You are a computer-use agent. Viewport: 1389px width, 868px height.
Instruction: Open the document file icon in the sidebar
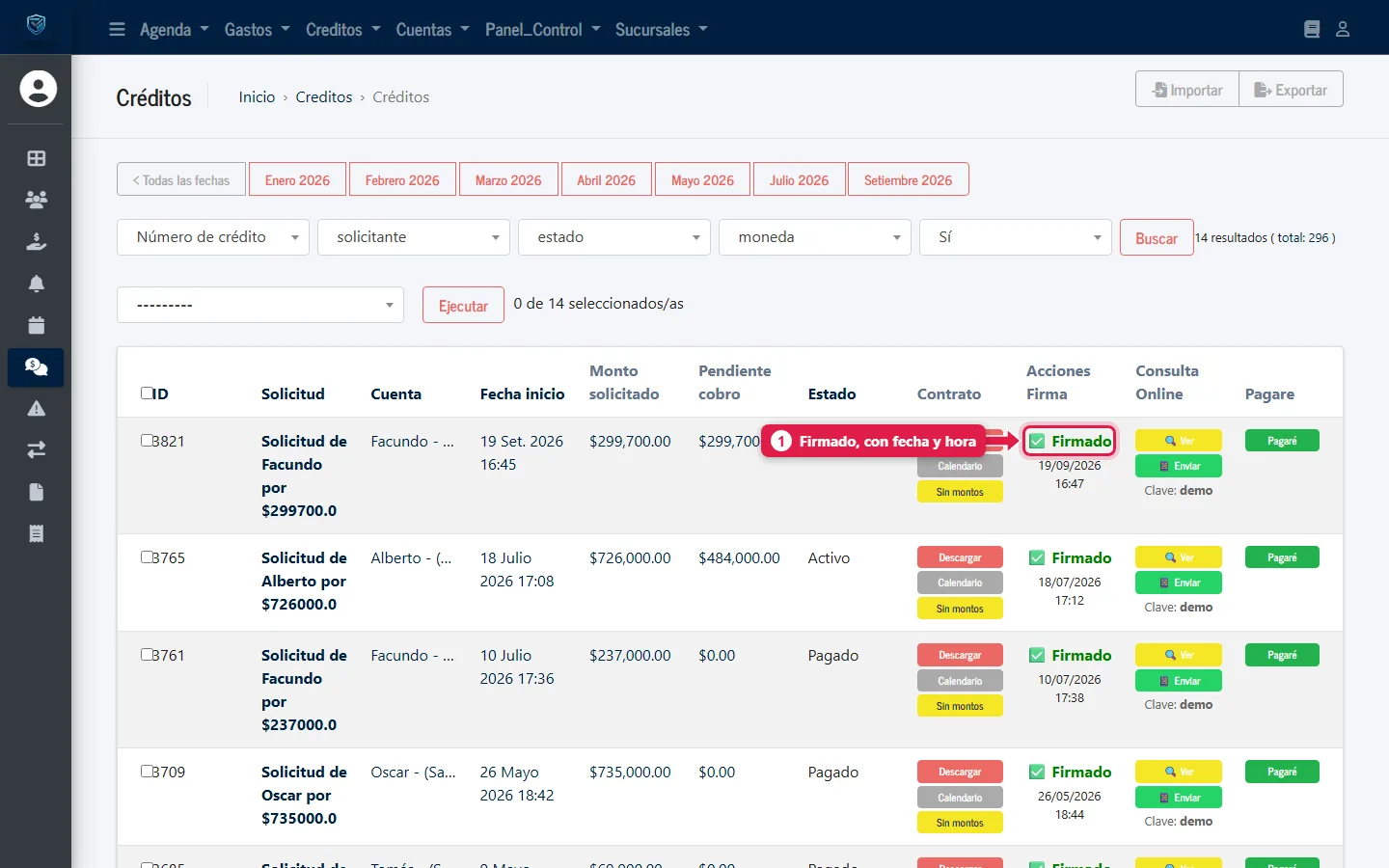coord(37,492)
